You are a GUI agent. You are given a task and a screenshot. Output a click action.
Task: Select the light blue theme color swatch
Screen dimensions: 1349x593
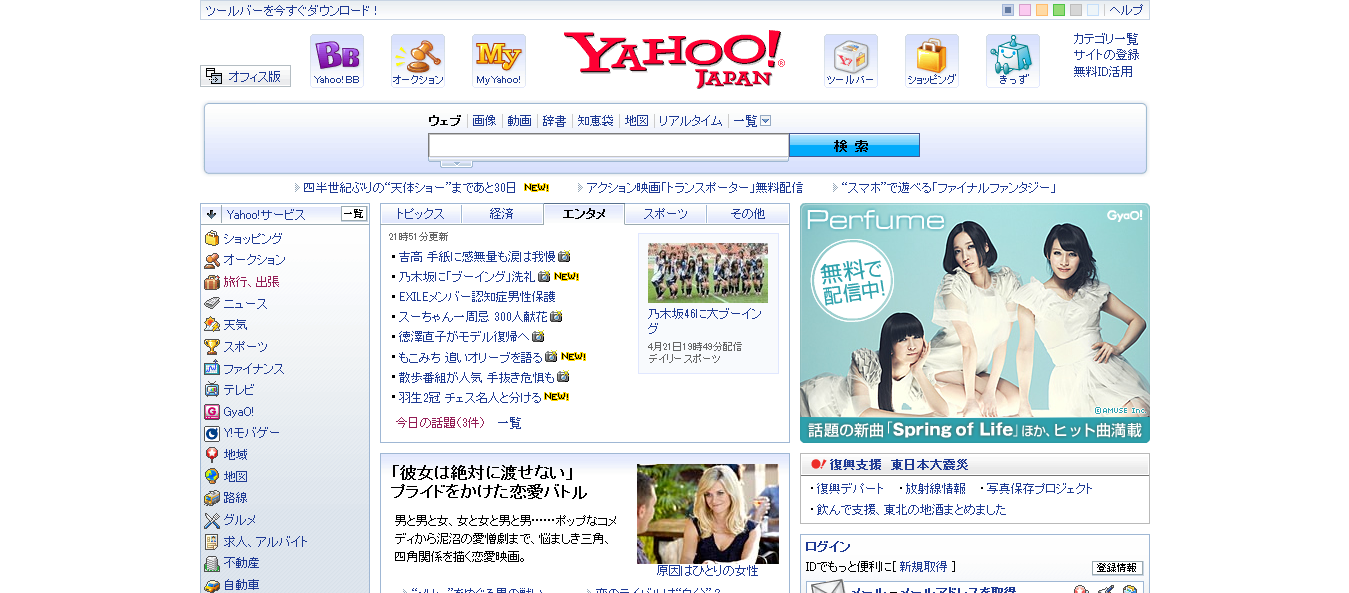[x=1093, y=10]
